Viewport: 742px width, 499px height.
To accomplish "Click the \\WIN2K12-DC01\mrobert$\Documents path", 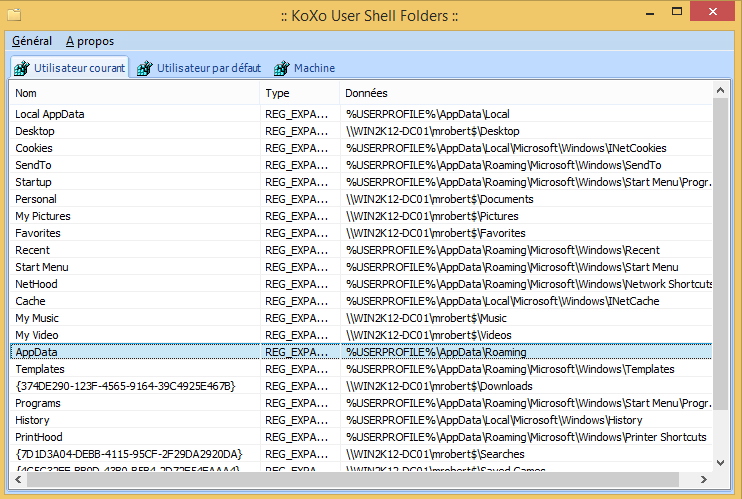I will coord(440,199).
